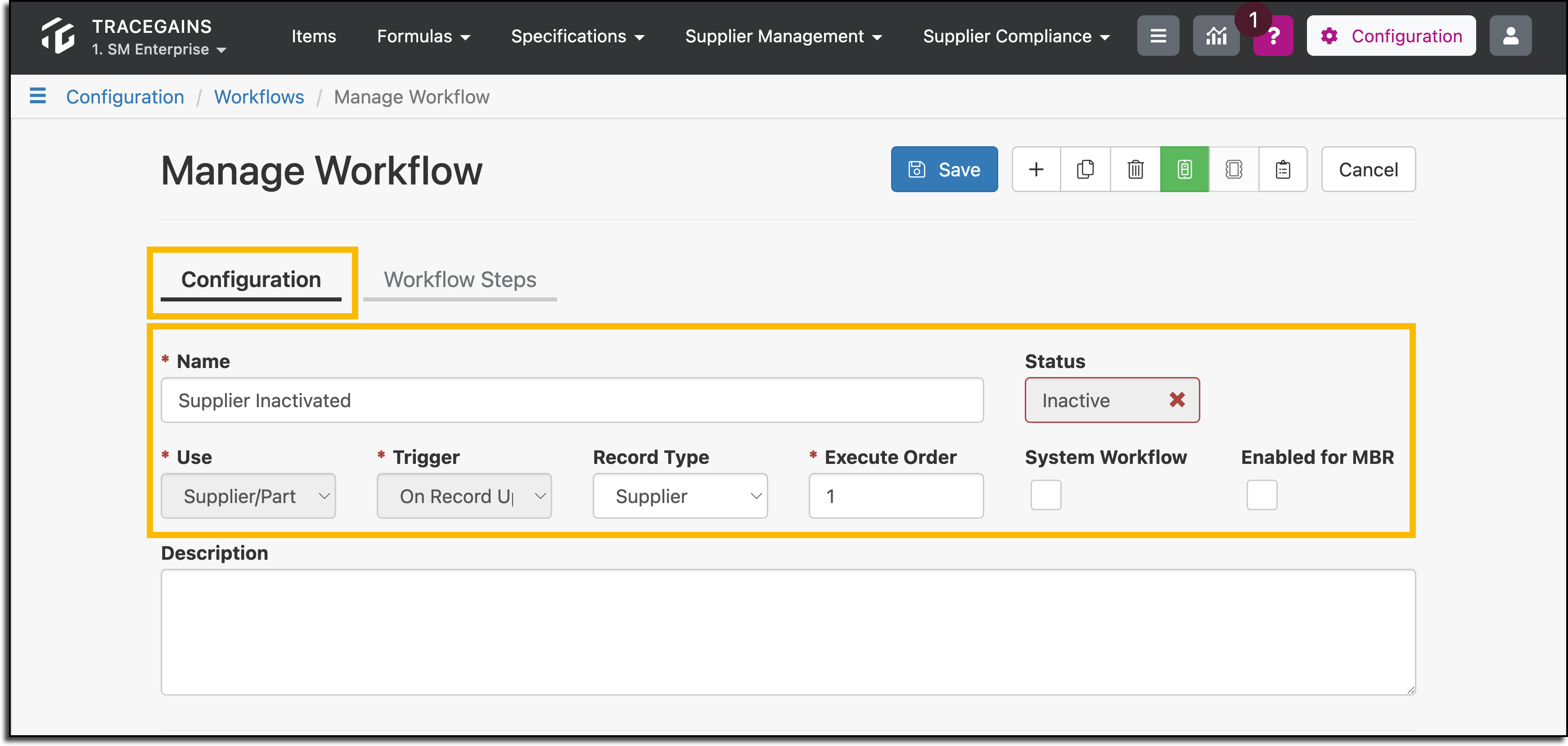This screenshot has width=1568, height=746.
Task: Check the Enabled for MBR checkbox
Action: pyautogui.click(x=1262, y=494)
